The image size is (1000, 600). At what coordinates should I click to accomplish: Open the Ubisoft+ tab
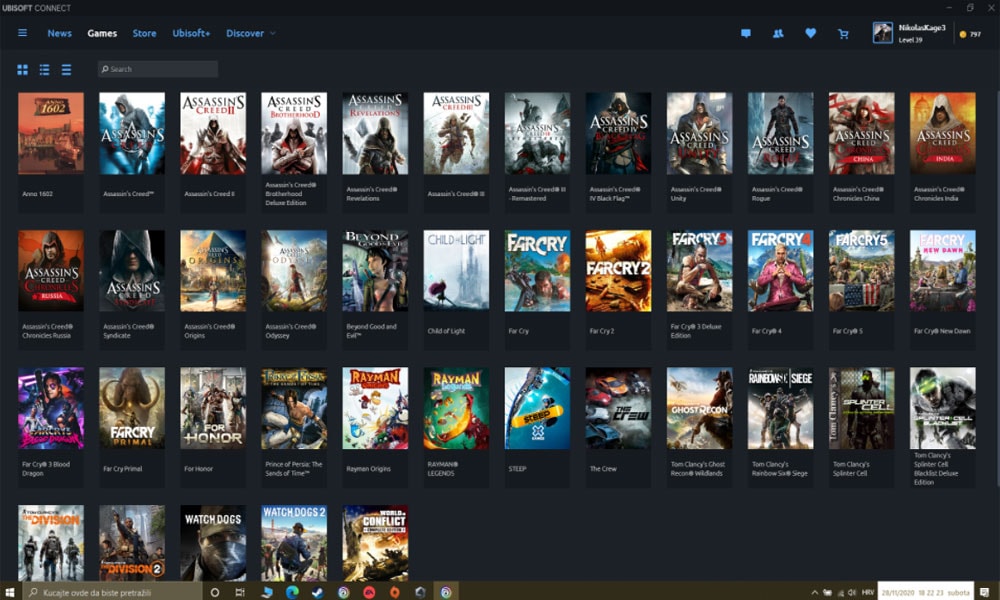(191, 33)
